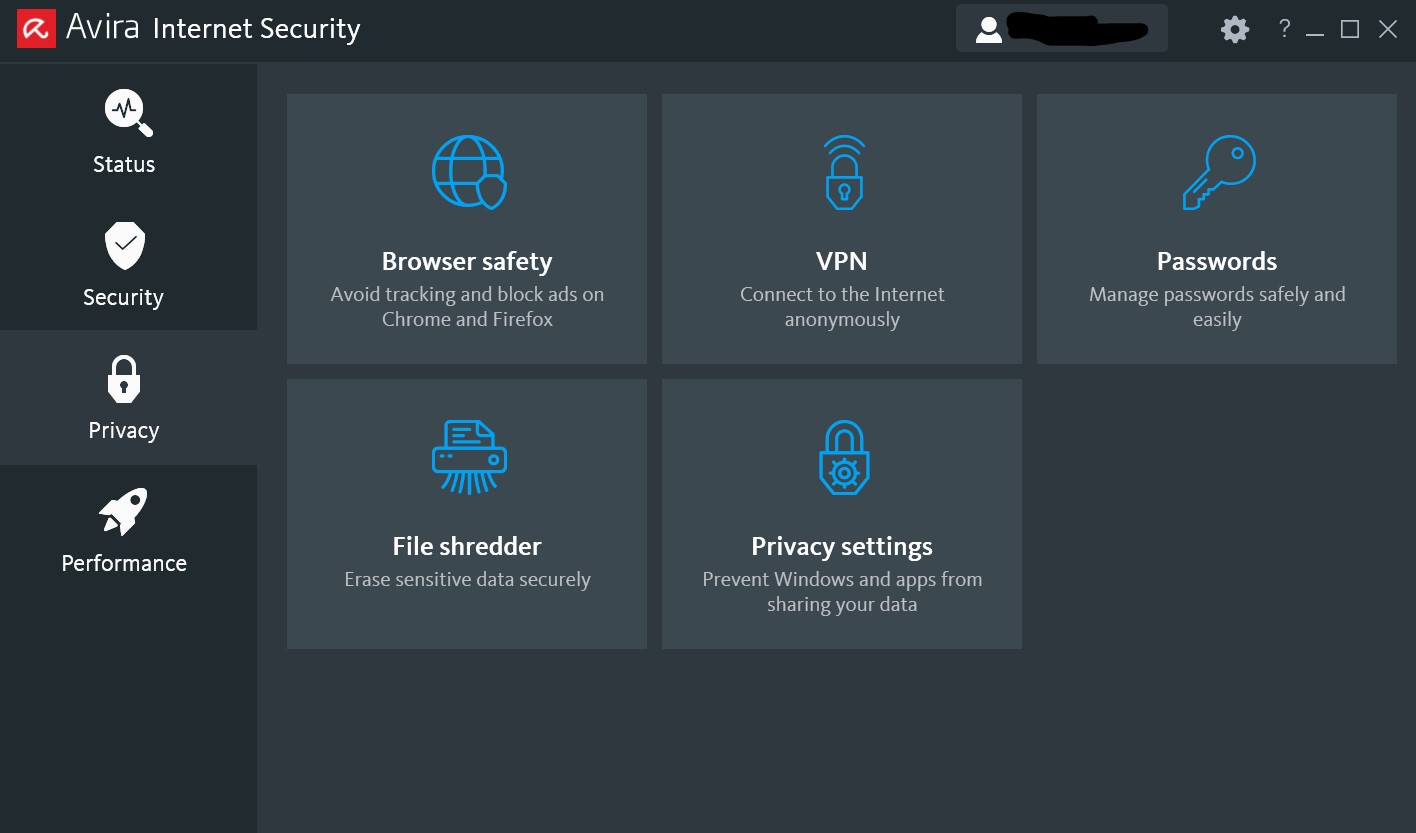The width and height of the screenshot is (1416, 833).
Task: Click the Passwords key icon
Action: [x=1218, y=172]
